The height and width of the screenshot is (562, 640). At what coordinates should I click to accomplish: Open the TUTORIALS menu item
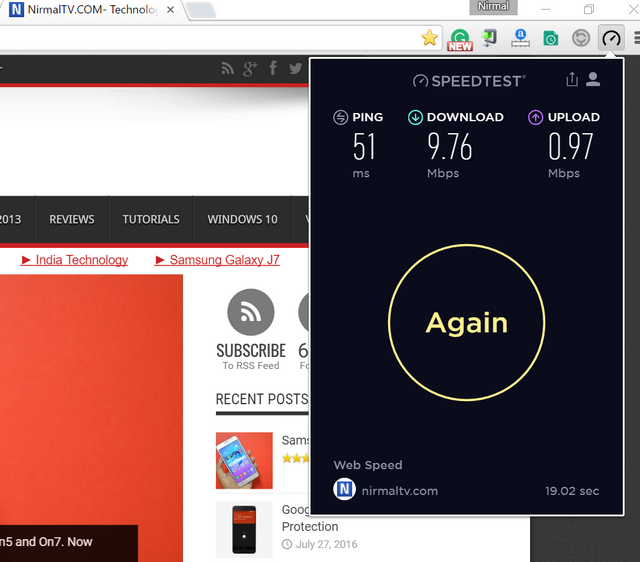click(151, 220)
